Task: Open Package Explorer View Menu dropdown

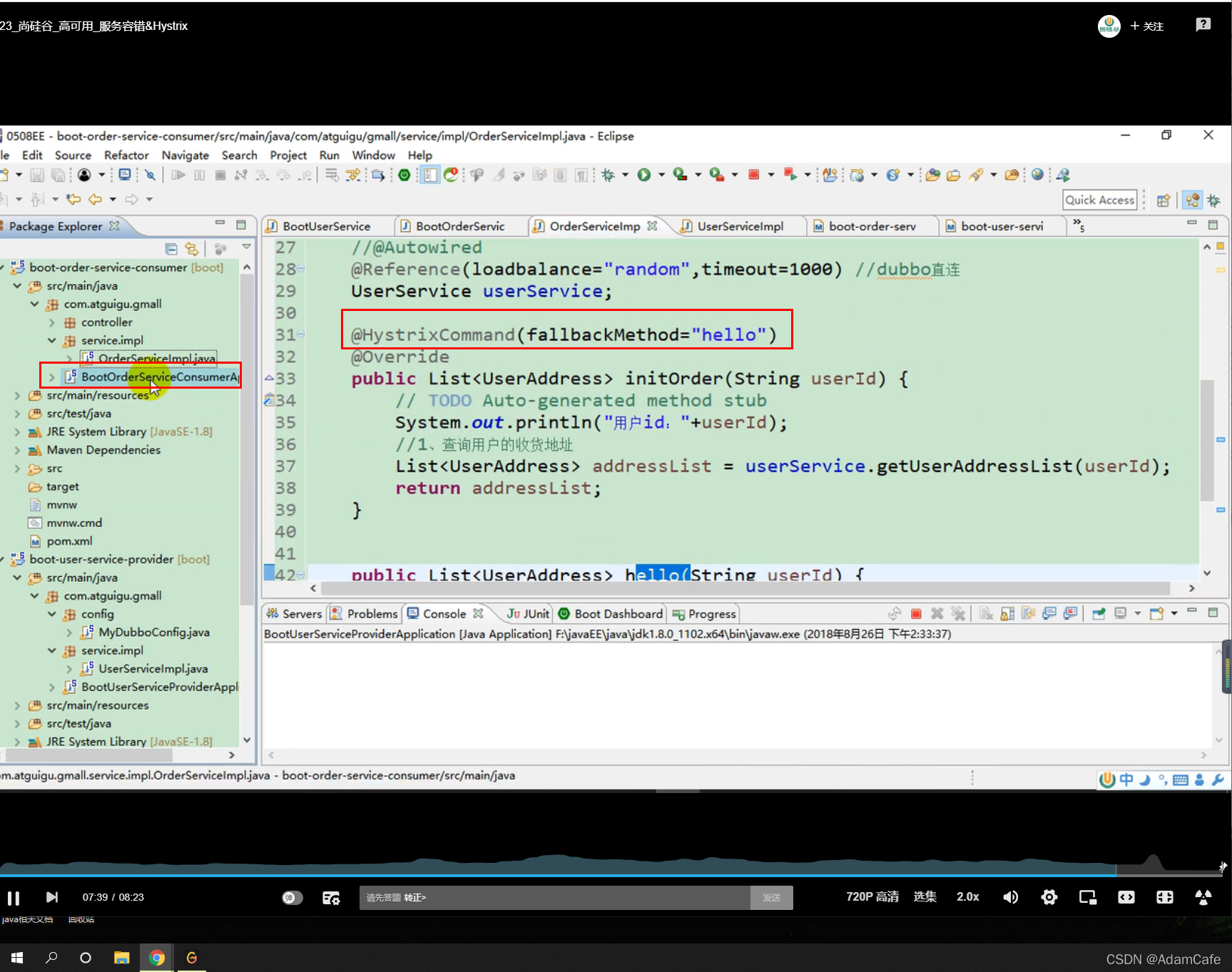Action: [x=246, y=247]
